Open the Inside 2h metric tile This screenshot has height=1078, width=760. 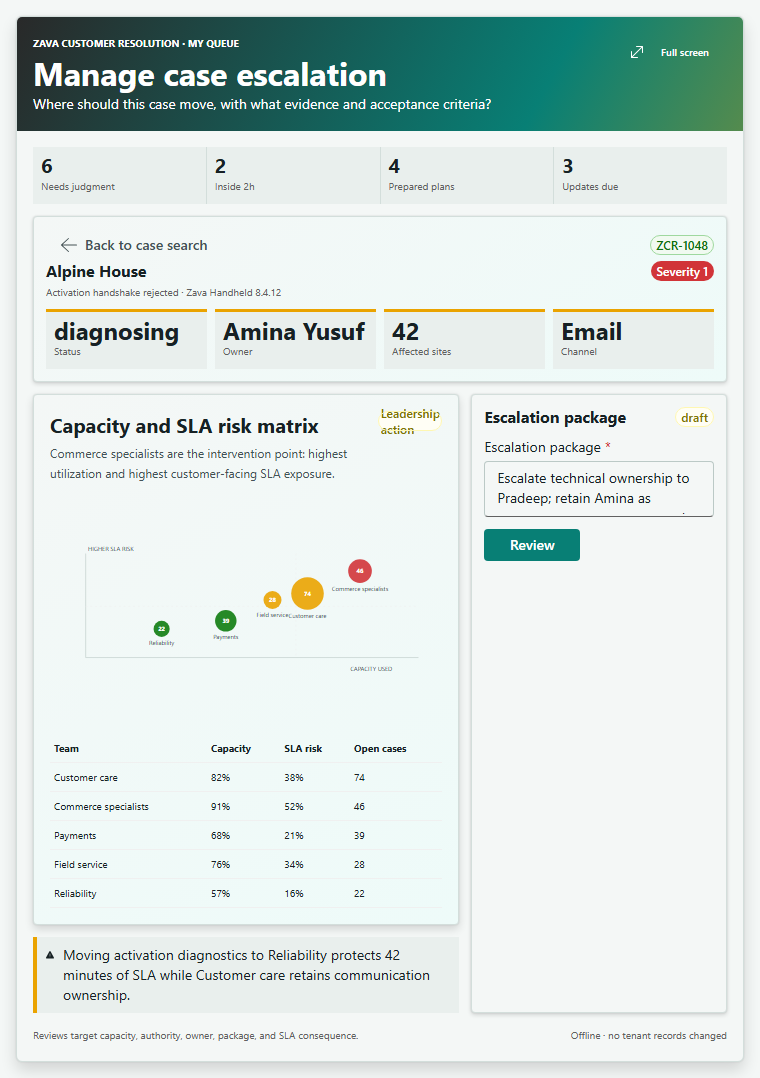coord(293,175)
